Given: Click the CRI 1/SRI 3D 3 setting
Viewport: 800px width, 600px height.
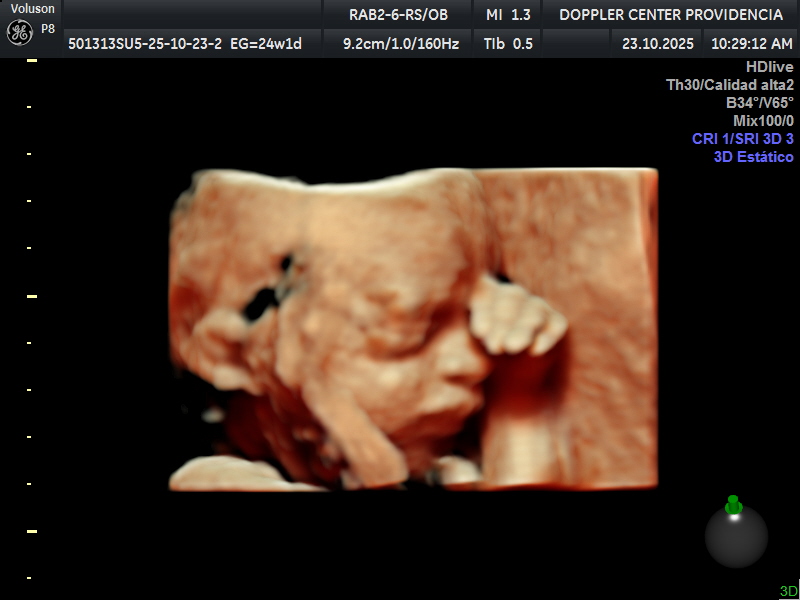Looking at the screenshot, I should pyautogui.click(x=743, y=139).
